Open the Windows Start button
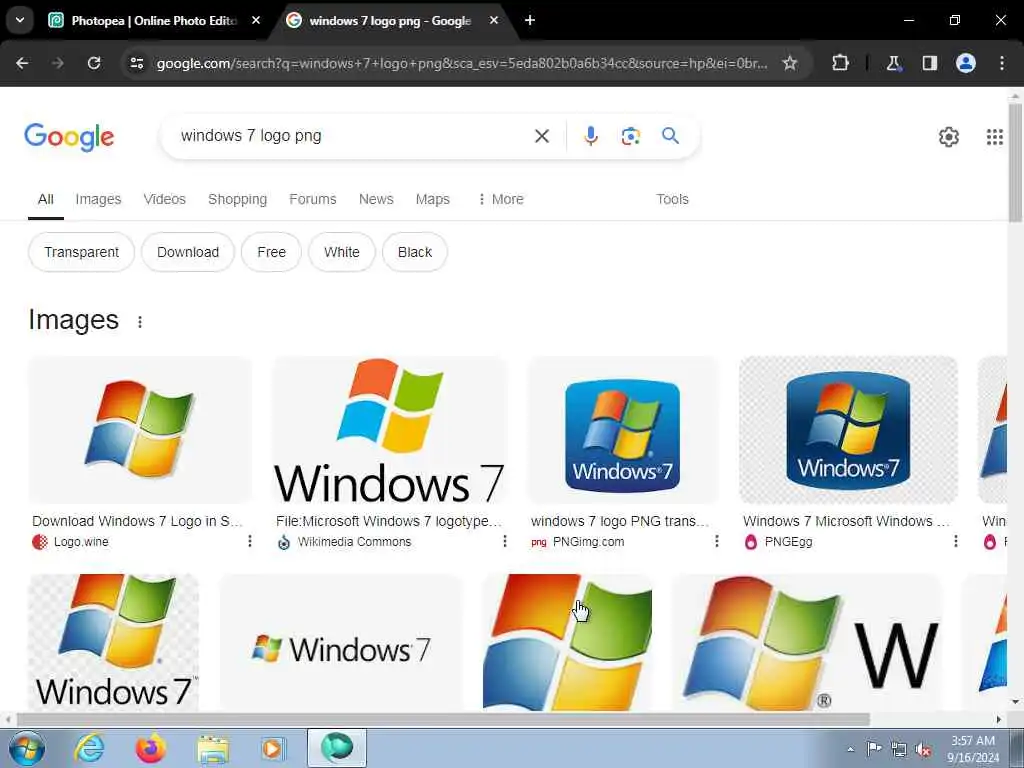The image size is (1024, 768). point(27,748)
